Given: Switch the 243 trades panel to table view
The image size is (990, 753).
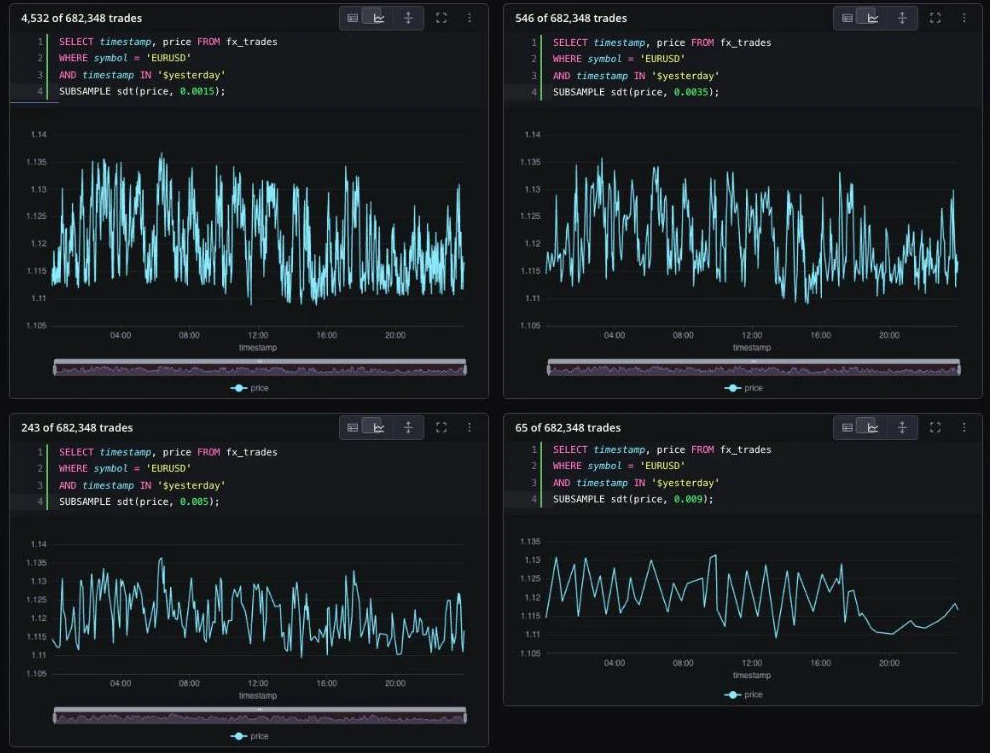Looking at the screenshot, I should click(x=353, y=427).
